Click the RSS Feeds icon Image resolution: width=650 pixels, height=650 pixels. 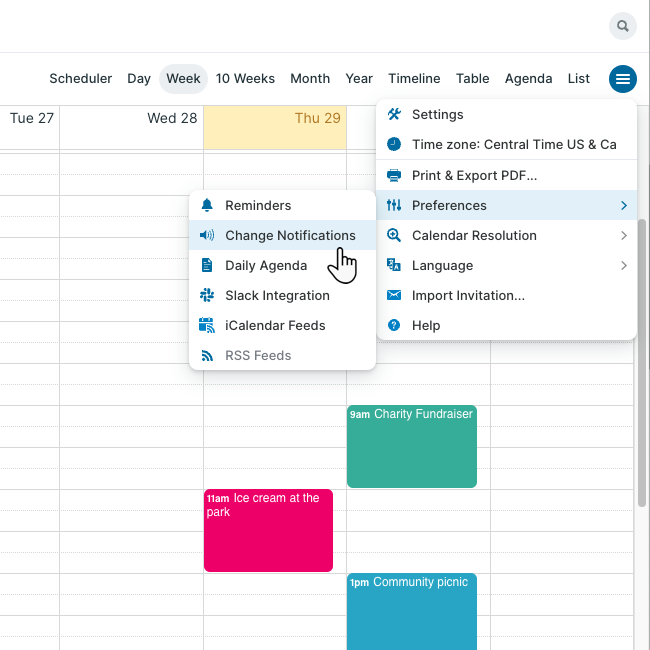pos(207,356)
